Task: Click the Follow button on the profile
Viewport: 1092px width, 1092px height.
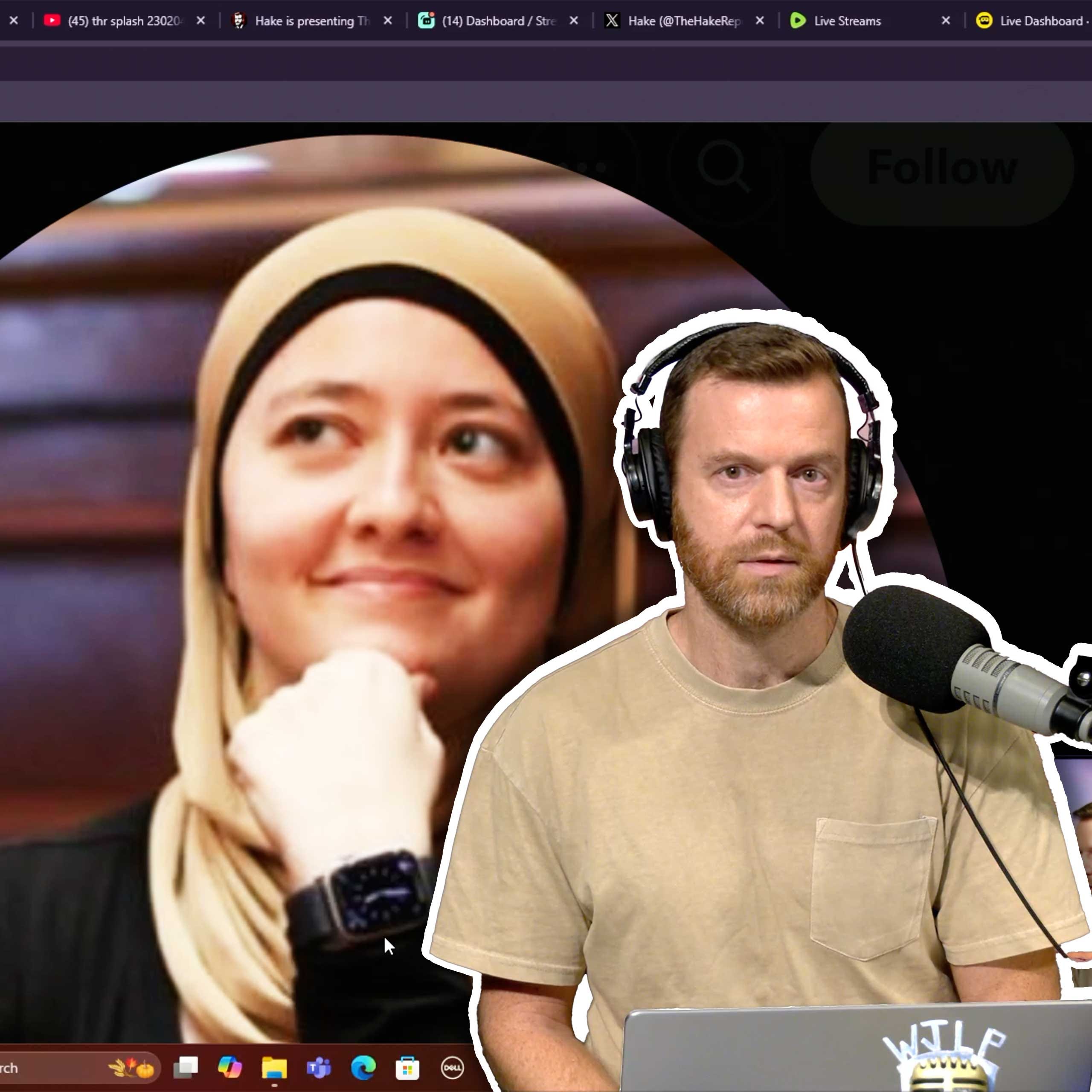Action: click(942, 168)
